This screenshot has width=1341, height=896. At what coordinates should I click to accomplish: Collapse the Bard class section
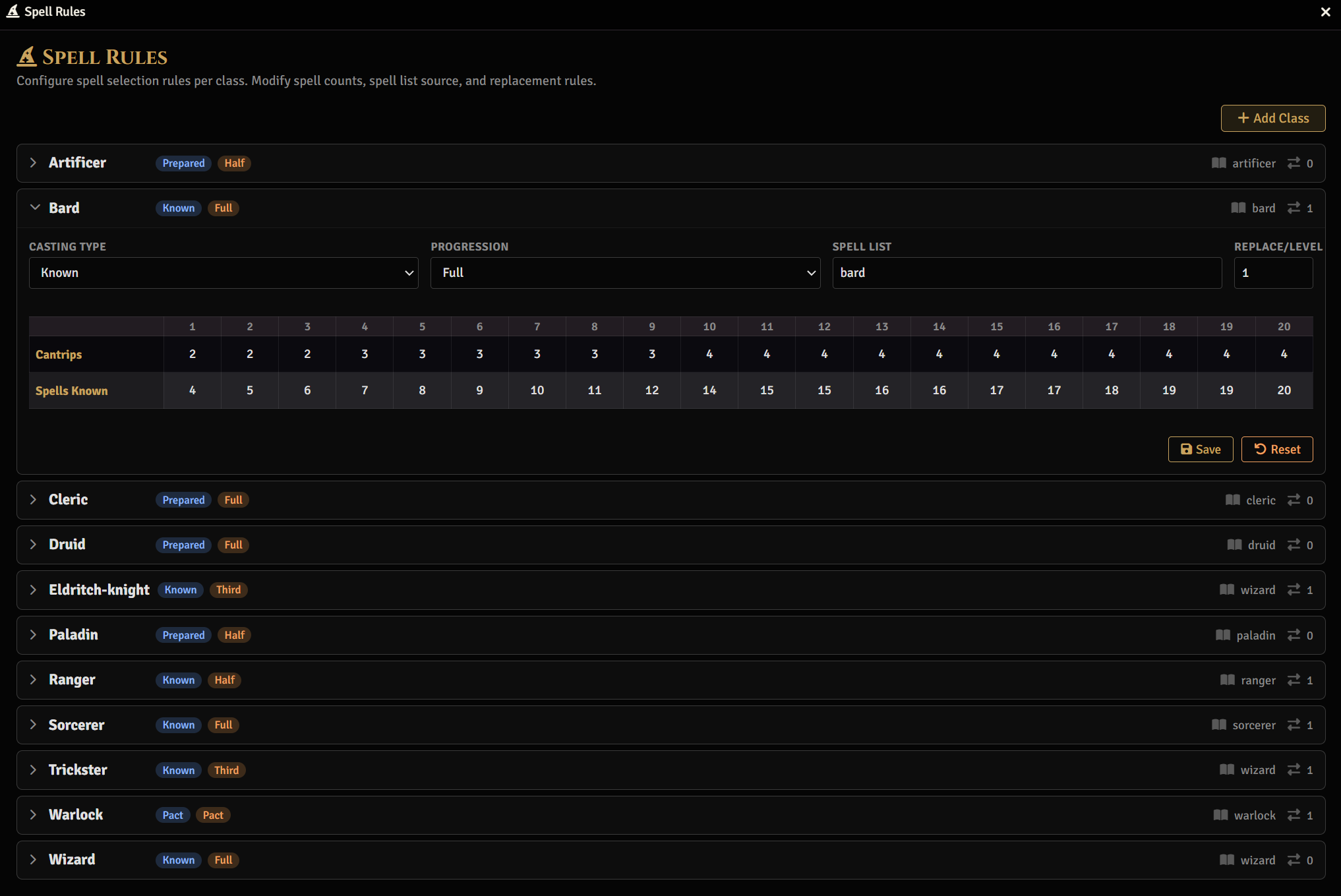[35, 208]
